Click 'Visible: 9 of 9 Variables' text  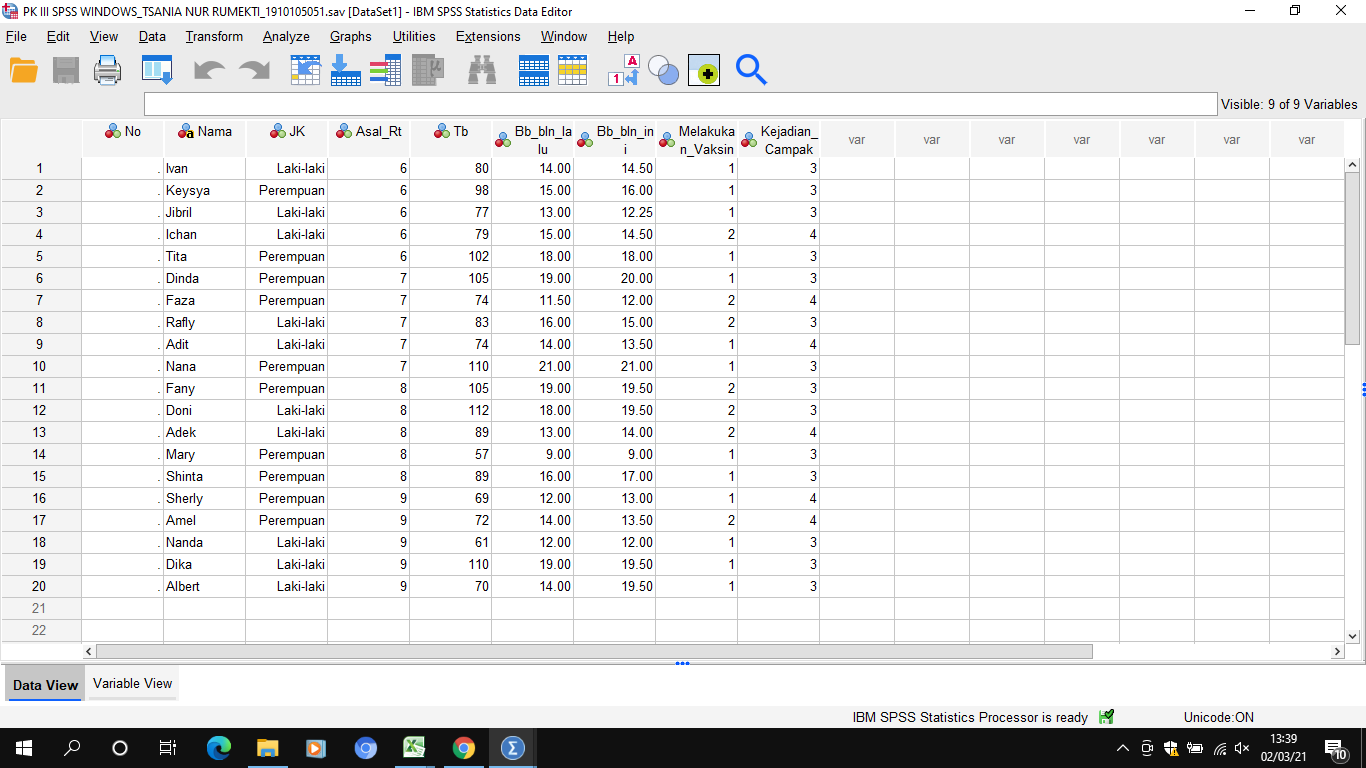coord(1289,104)
